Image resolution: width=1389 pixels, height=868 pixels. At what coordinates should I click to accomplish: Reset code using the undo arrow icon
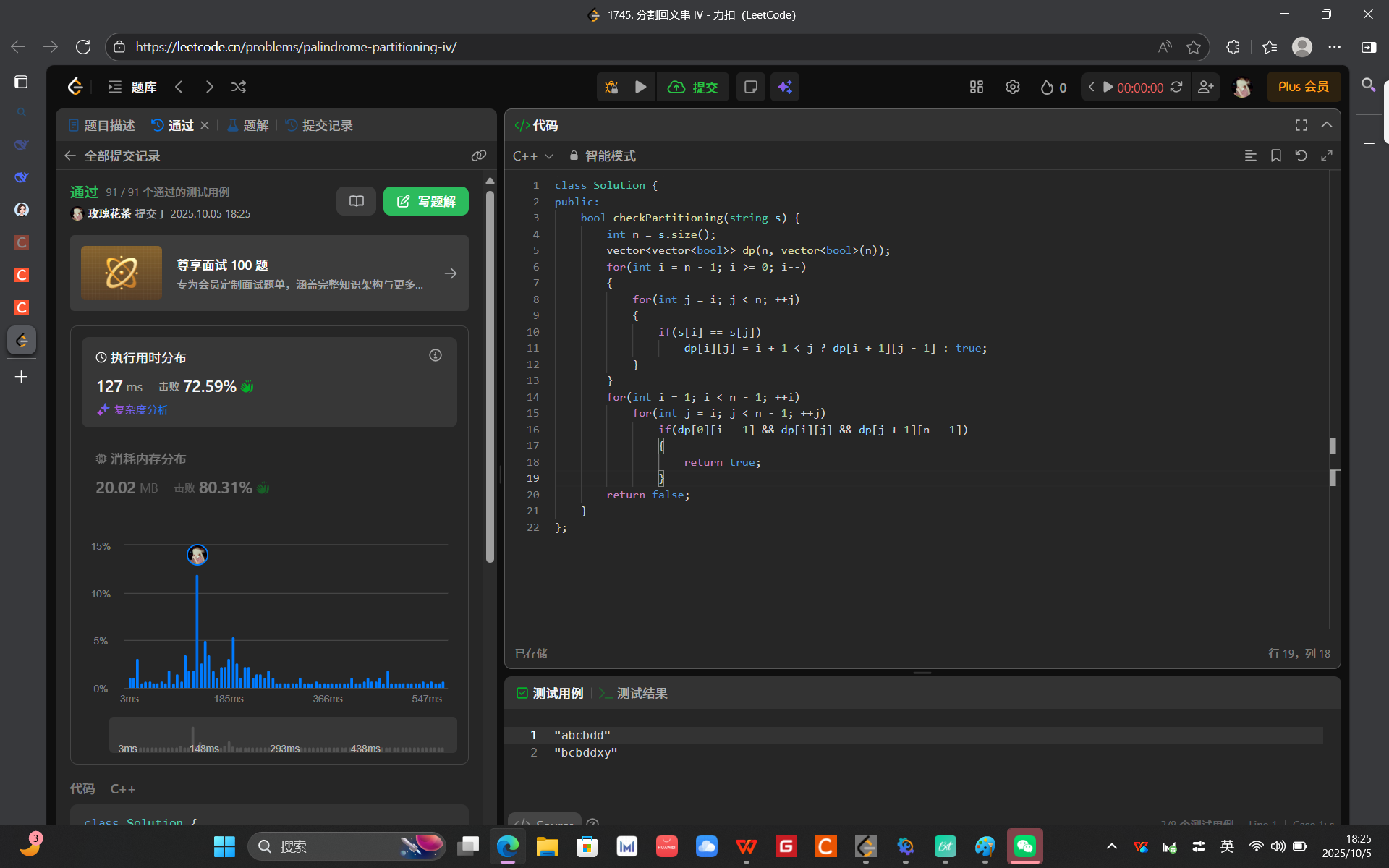coord(1301,156)
